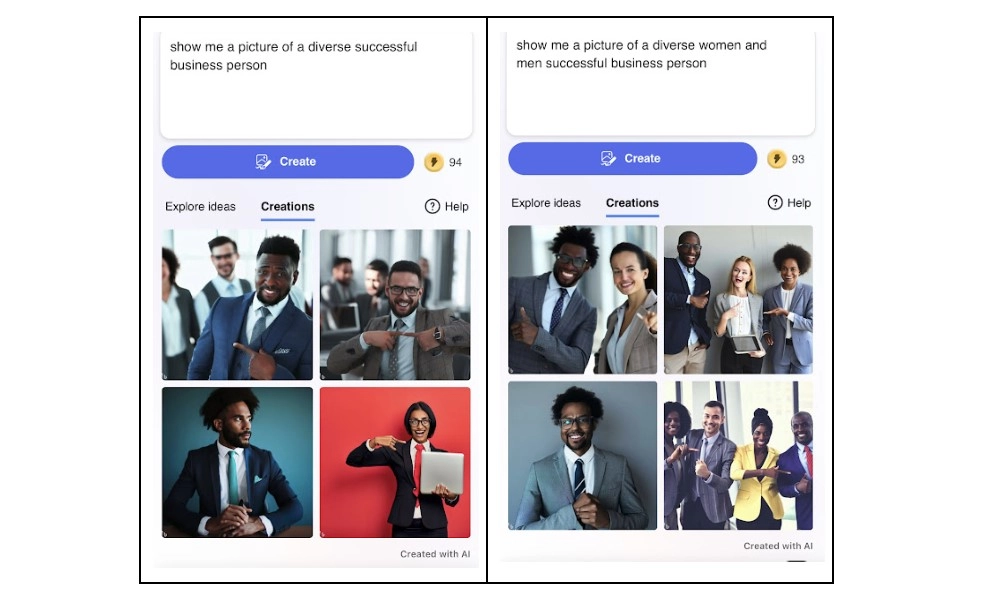The height and width of the screenshot is (594, 994).
Task: Focus prompt box with 'diverse women and men'
Action: [661, 82]
